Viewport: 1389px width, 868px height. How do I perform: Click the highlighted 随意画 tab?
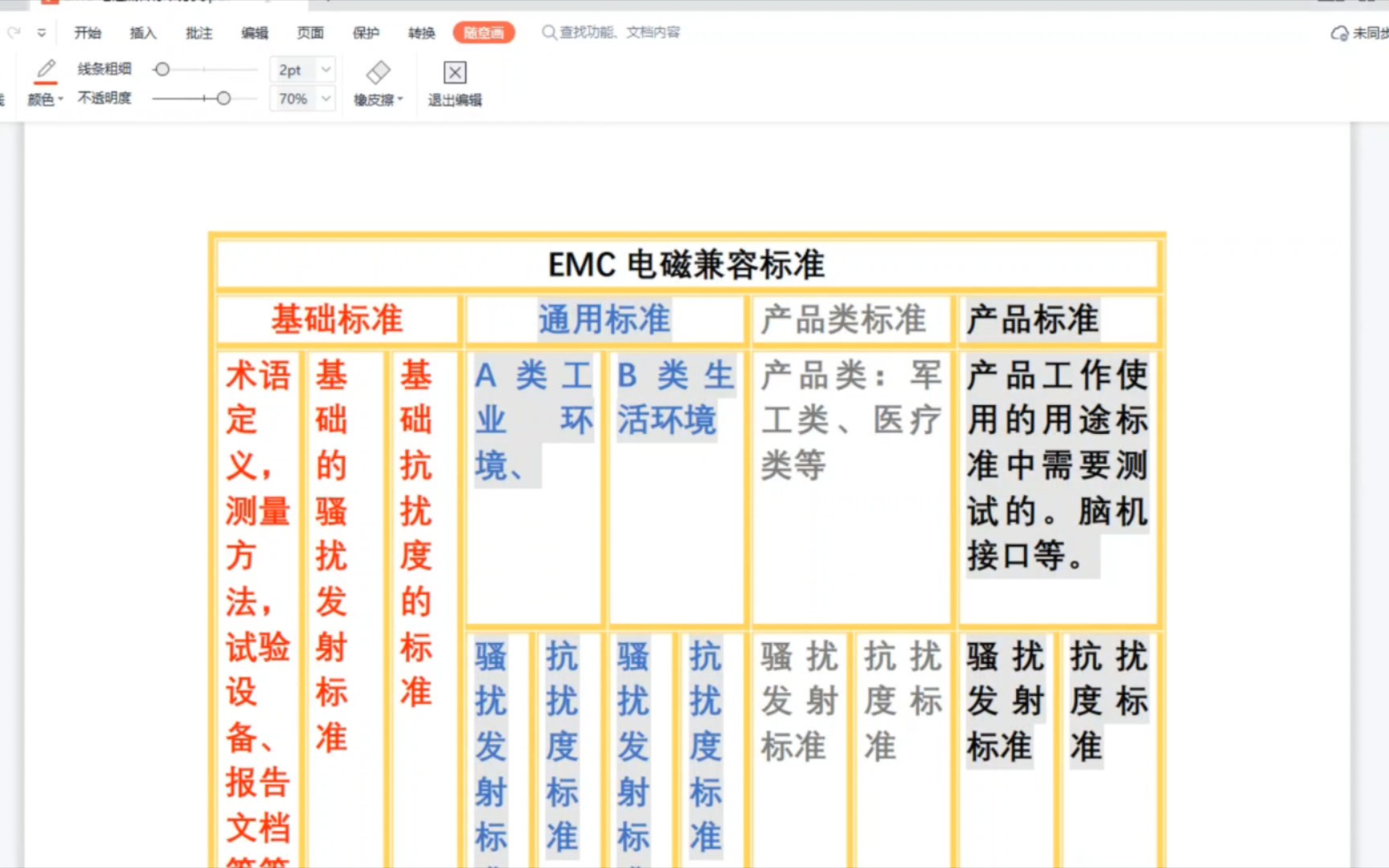(x=484, y=33)
